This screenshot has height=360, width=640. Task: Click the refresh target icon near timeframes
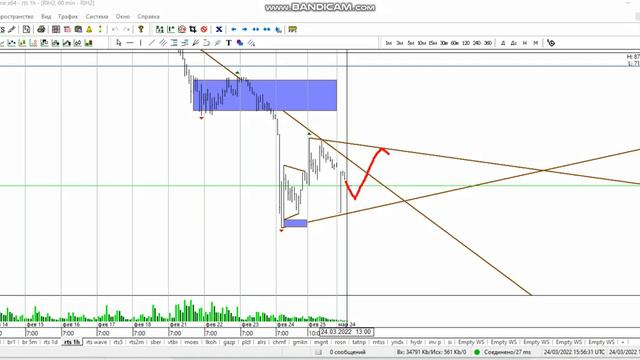pyautogui.click(x=551, y=42)
